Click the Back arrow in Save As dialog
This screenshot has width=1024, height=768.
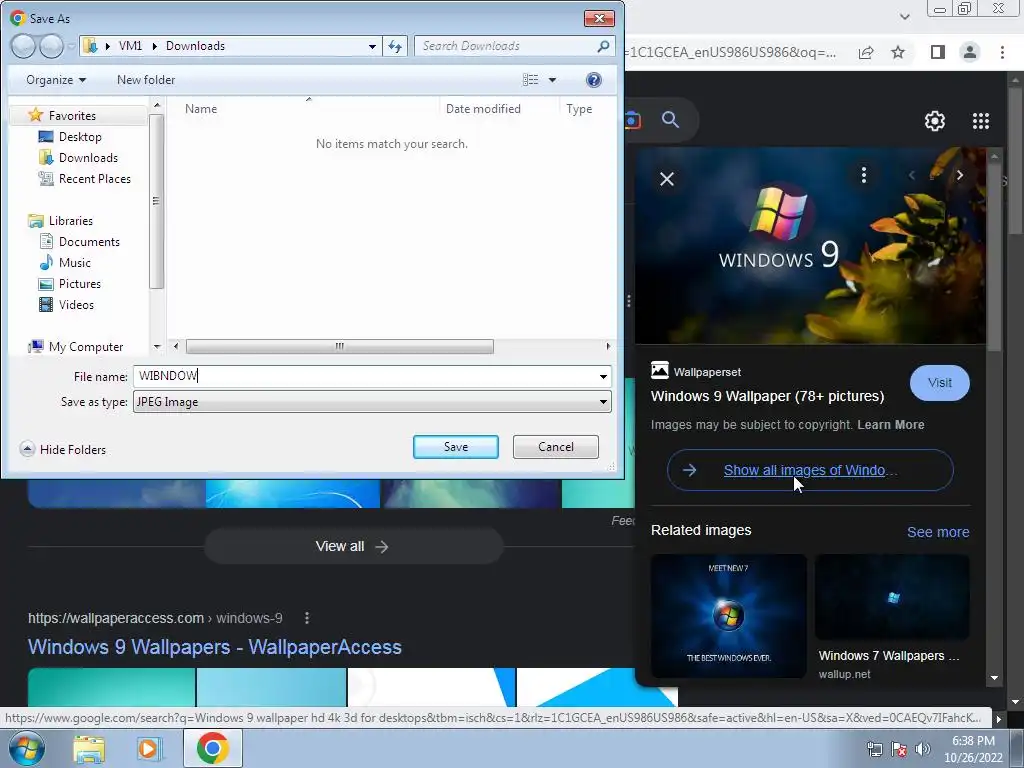click(x=24, y=46)
